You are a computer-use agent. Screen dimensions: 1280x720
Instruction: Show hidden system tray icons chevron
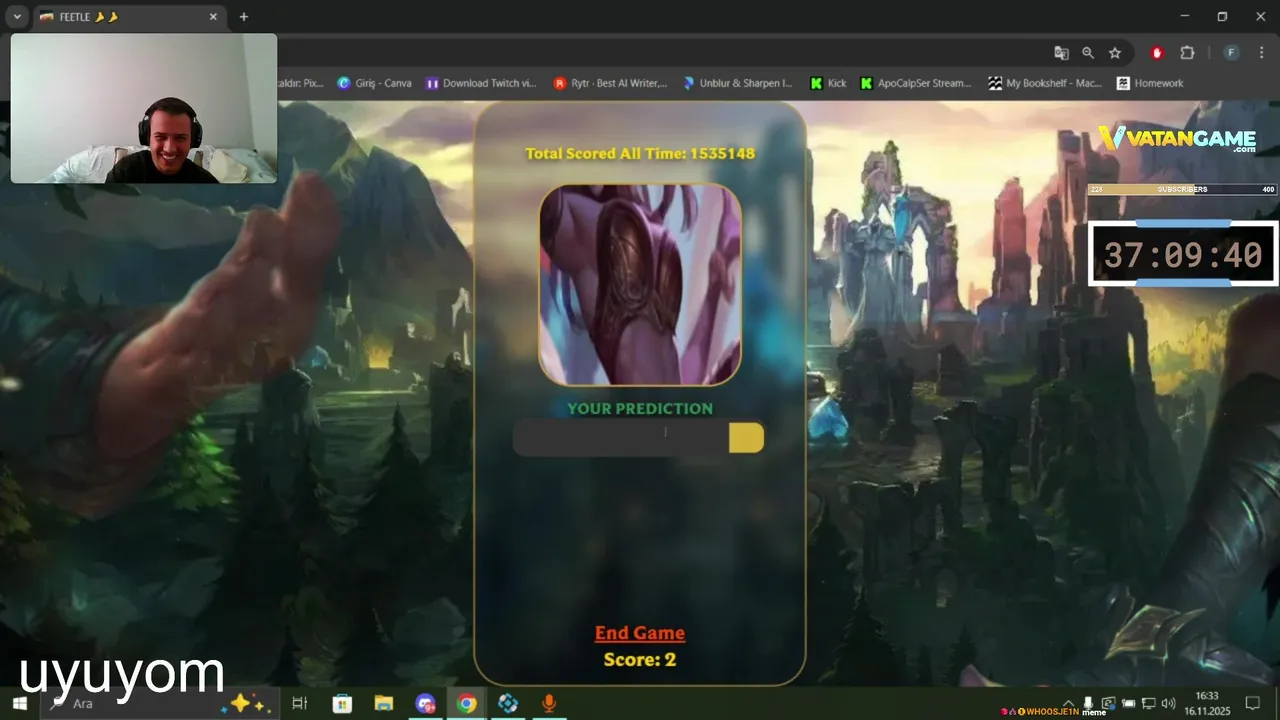point(1069,704)
